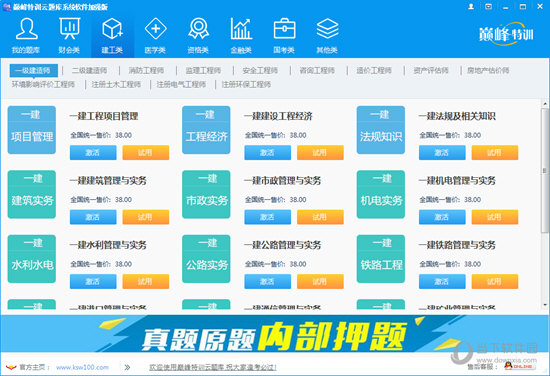
Task: Try 一建市政管理与实务 course
Action: point(320,217)
